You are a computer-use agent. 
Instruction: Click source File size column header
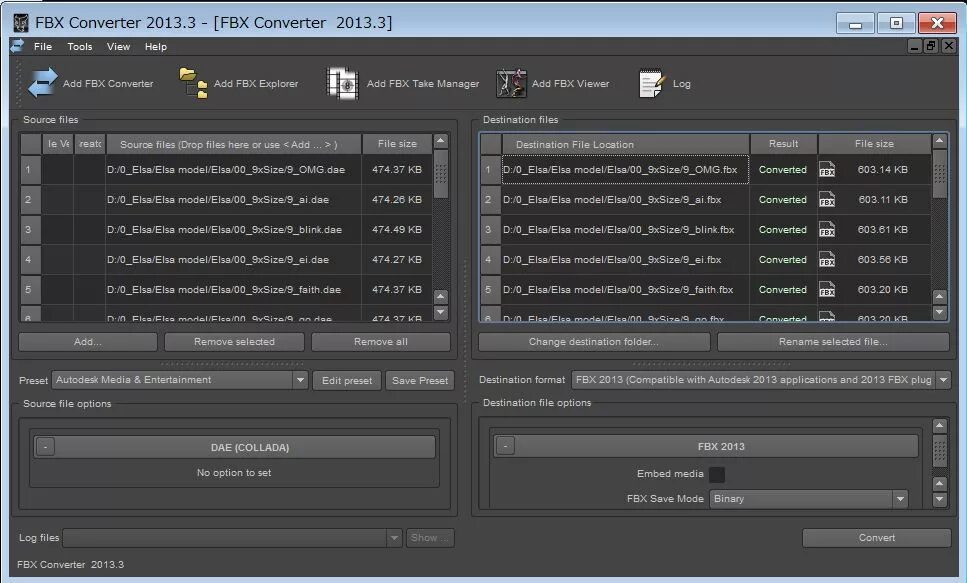coord(397,144)
